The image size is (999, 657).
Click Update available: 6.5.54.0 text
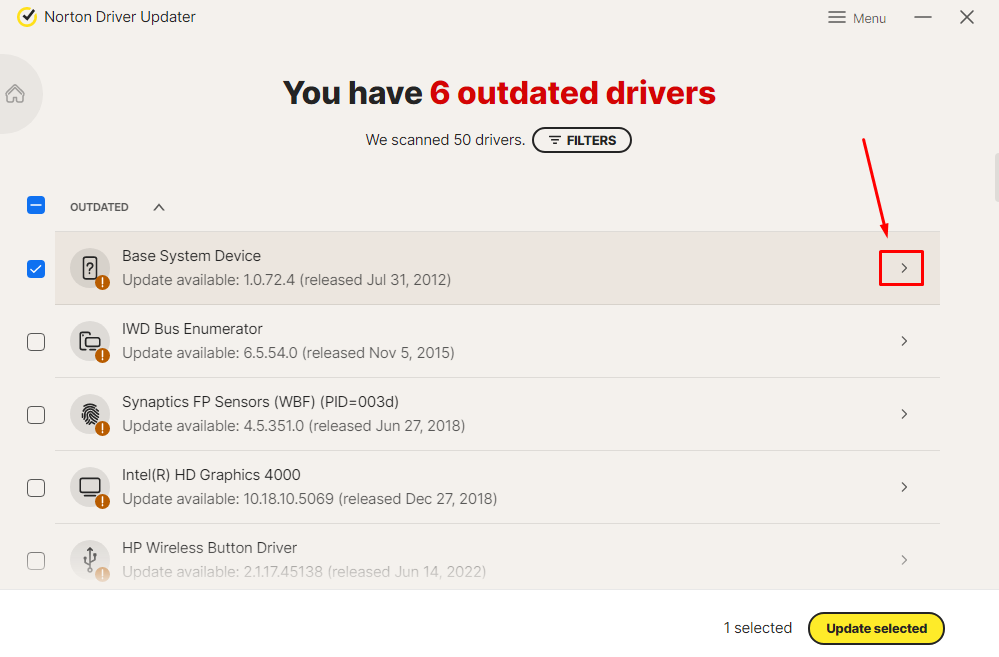[x=288, y=353]
